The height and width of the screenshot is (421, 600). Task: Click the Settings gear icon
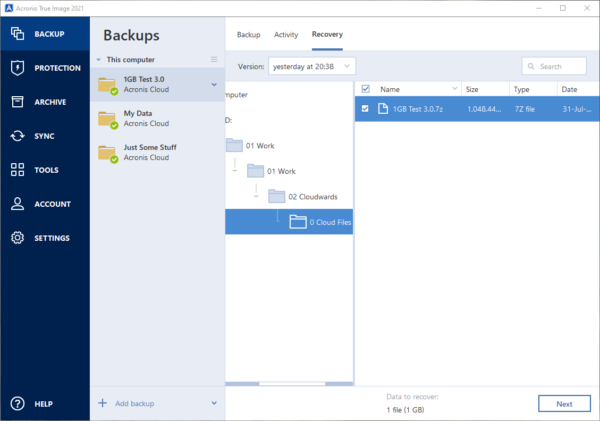coord(17,238)
